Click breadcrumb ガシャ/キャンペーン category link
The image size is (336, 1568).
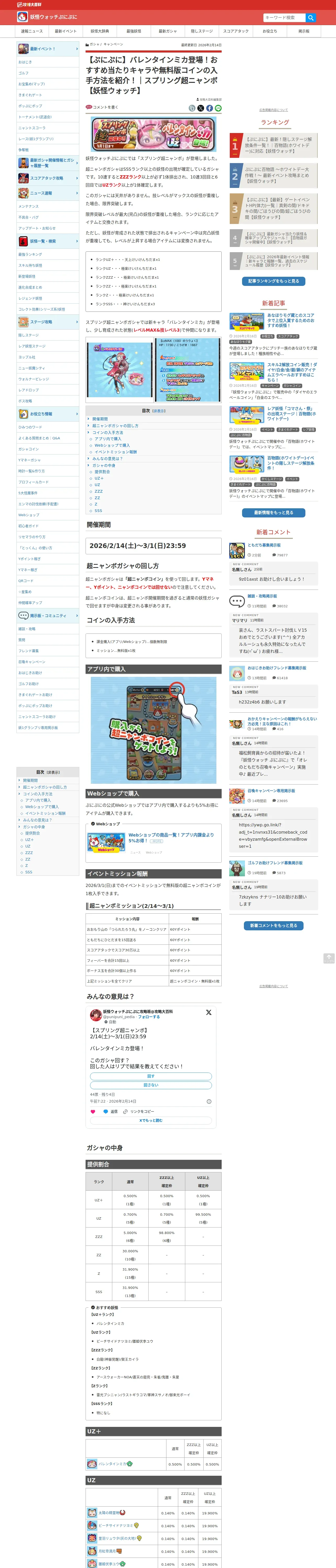[106, 44]
